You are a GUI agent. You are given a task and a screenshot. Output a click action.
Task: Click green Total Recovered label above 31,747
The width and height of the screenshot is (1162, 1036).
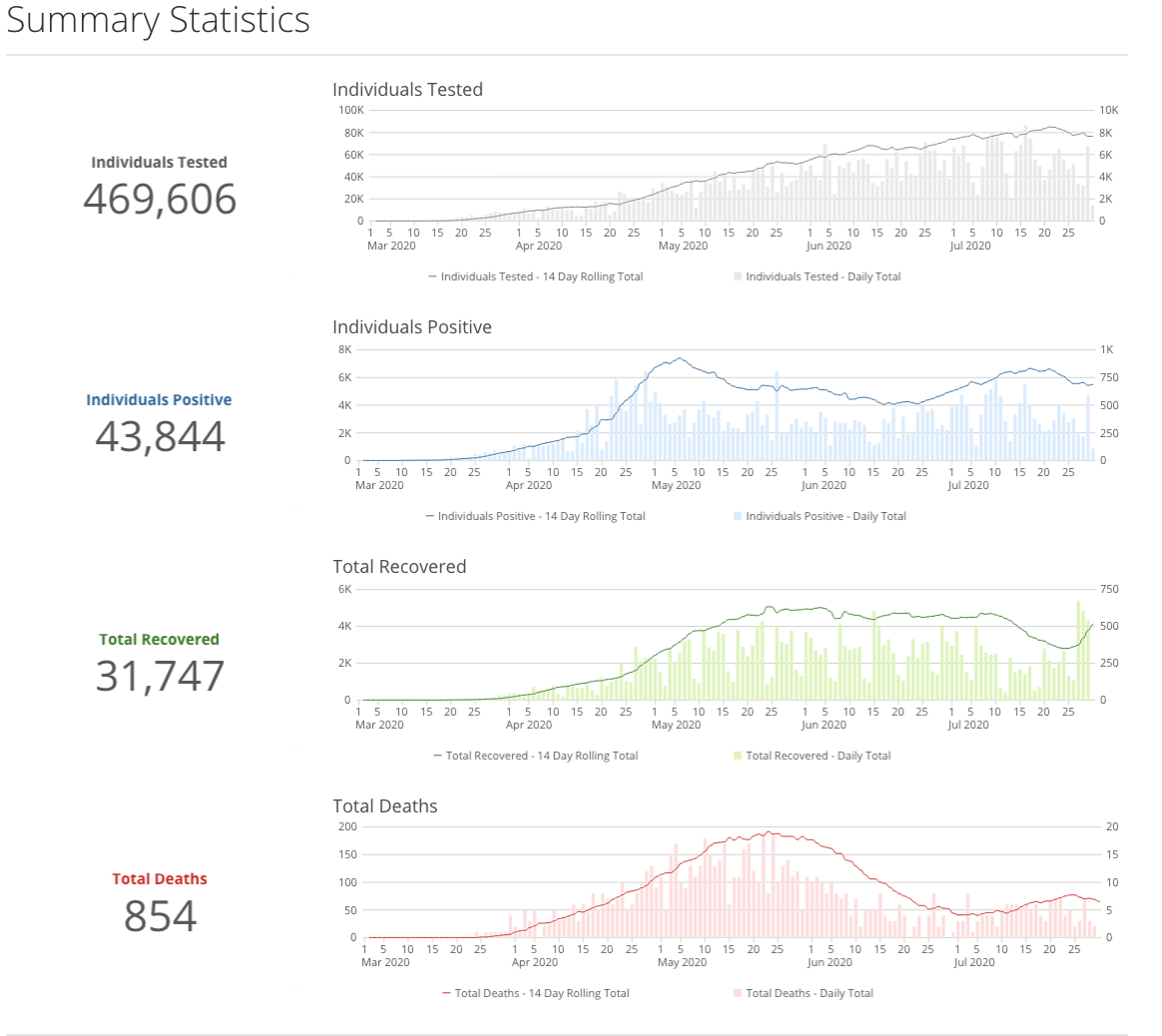159,640
